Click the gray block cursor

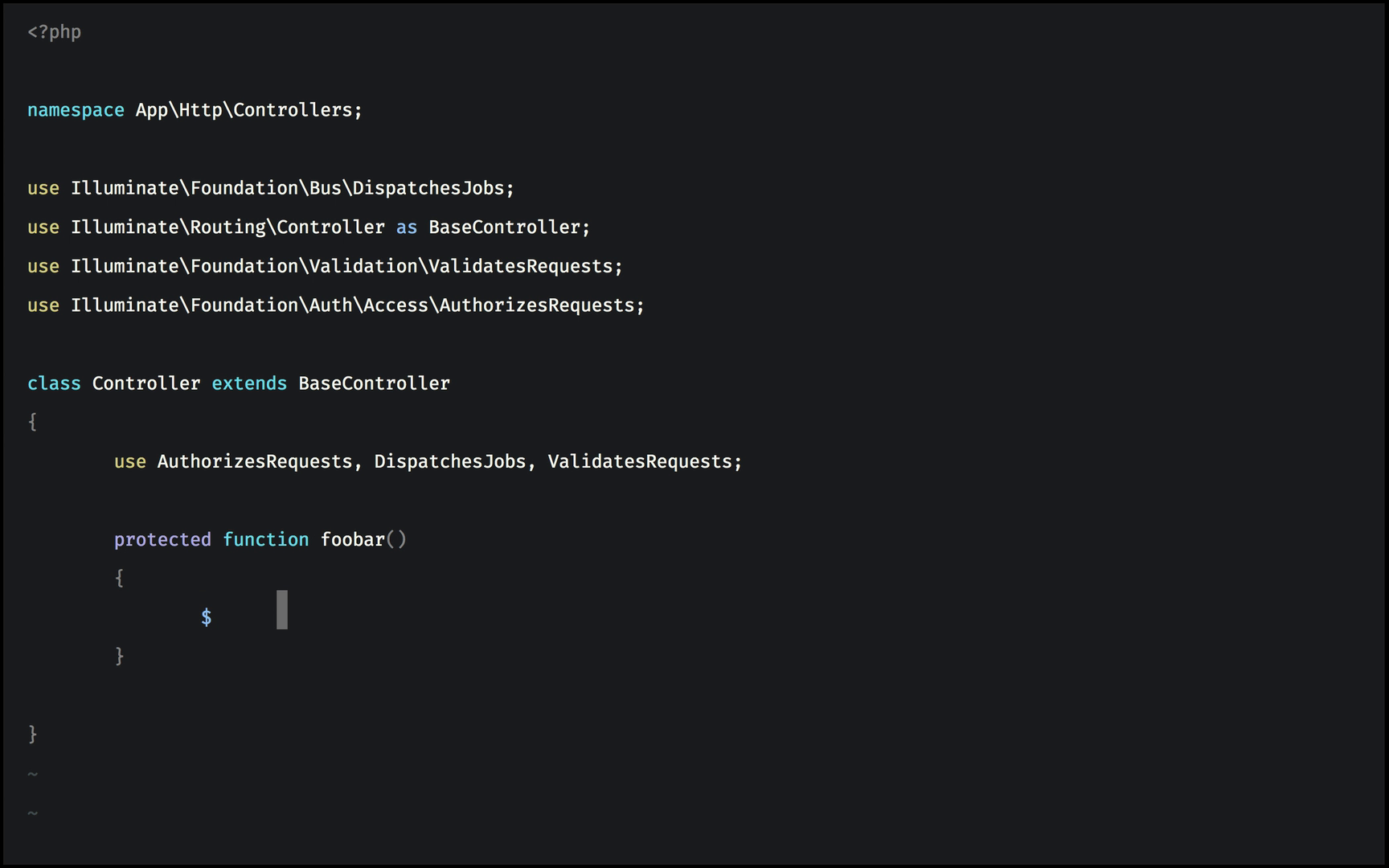pyautogui.click(x=282, y=610)
